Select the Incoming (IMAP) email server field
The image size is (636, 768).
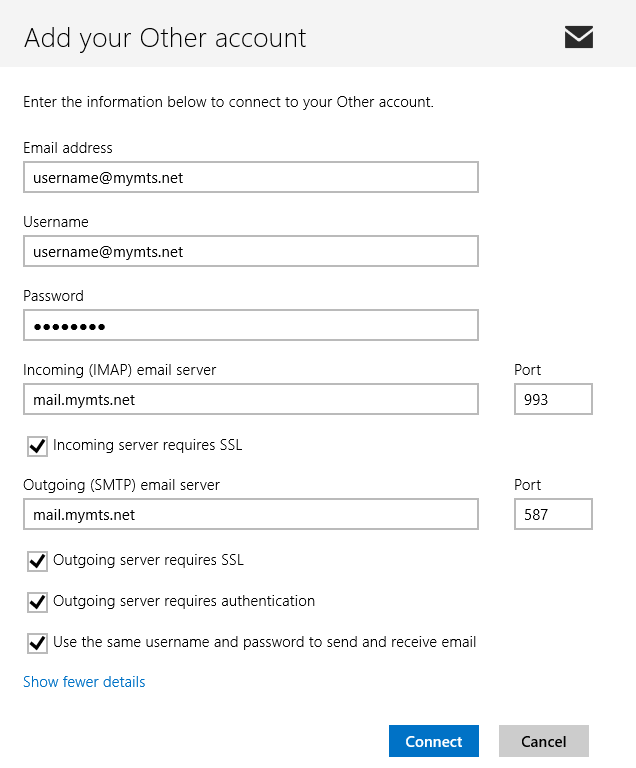pyautogui.click(x=251, y=399)
